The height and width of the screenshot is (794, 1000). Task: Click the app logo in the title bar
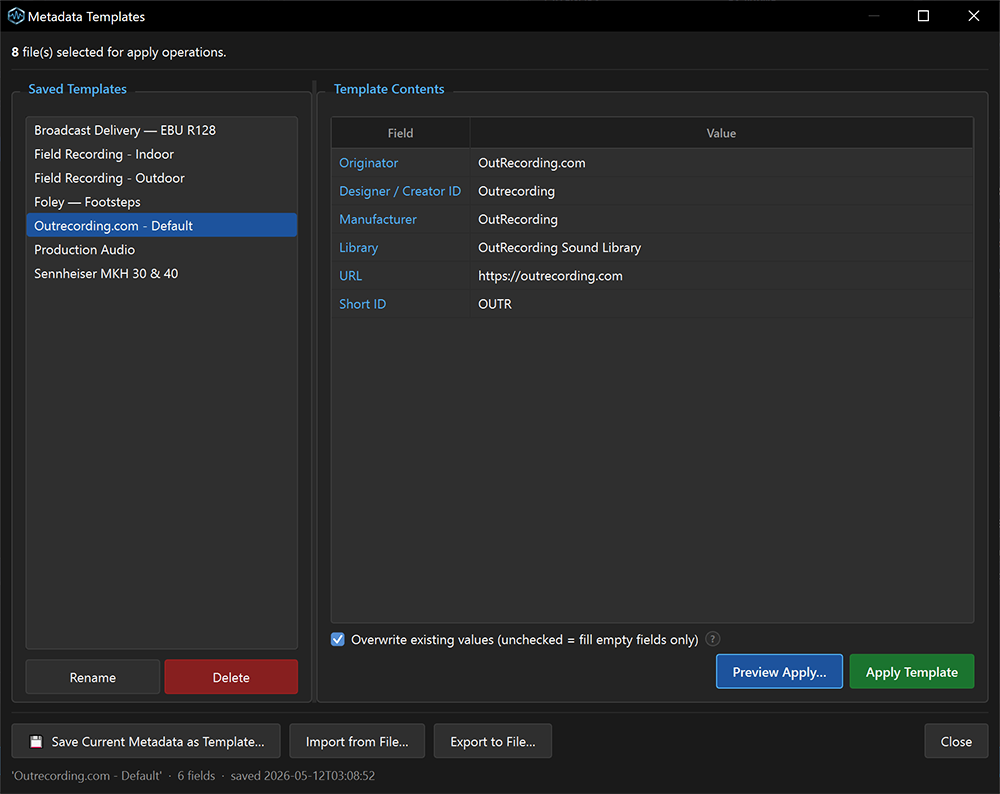tap(15, 16)
